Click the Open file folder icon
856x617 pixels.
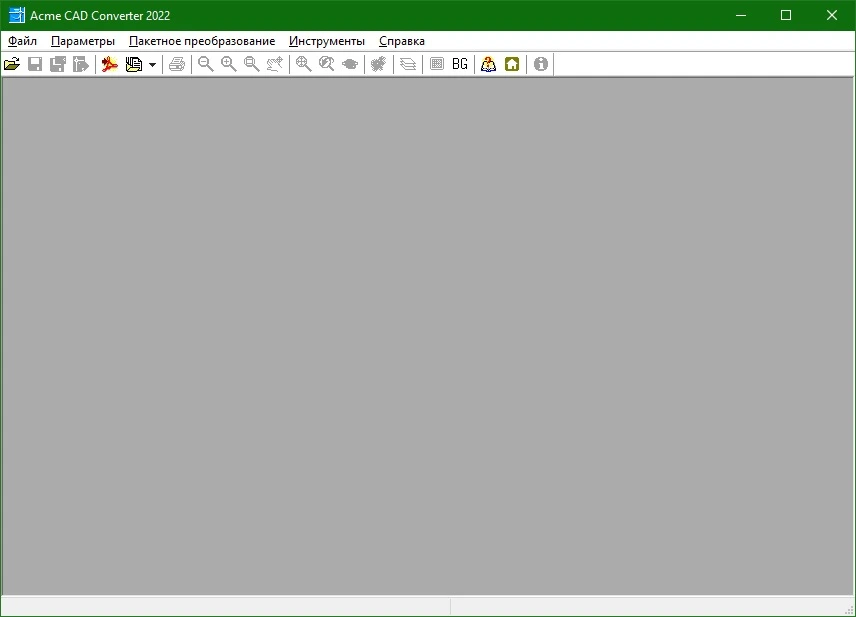[12, 64]
